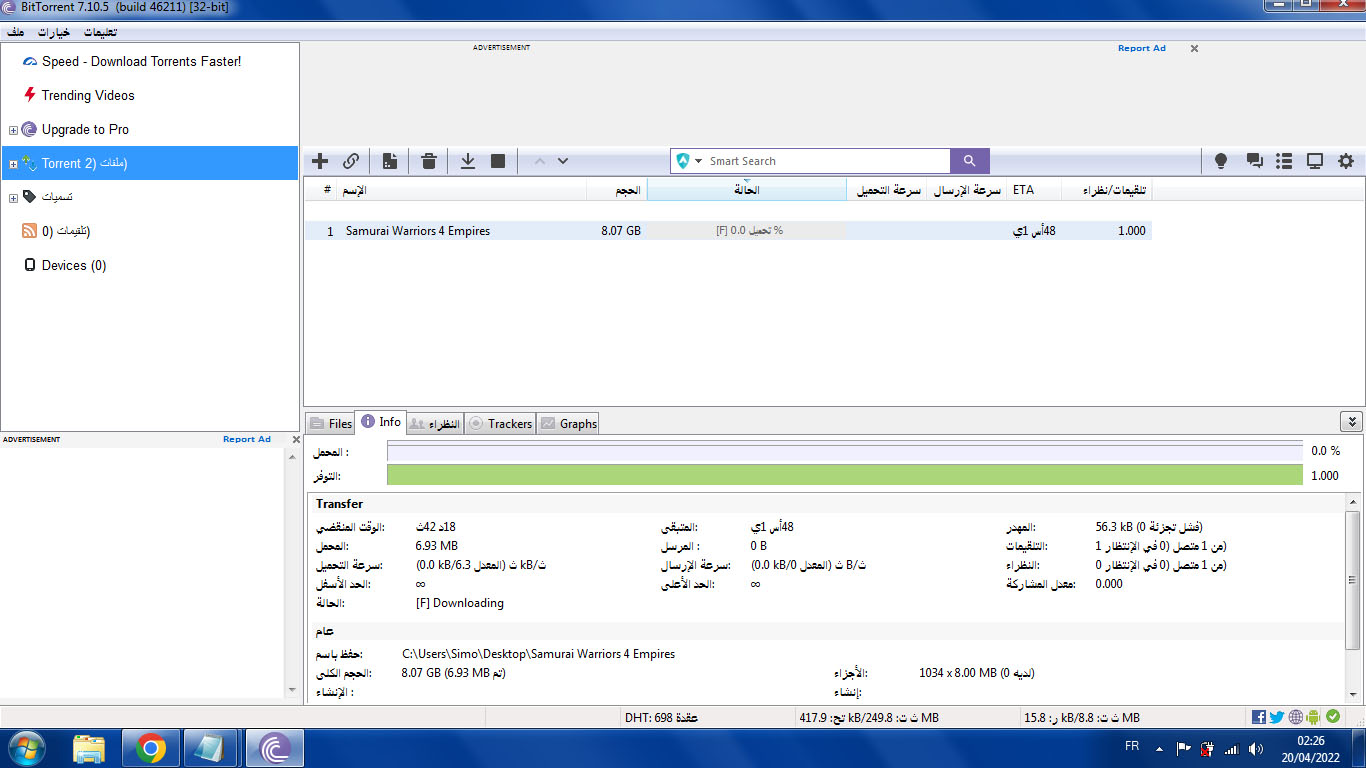1366x768 pixels.
Task: Click the Start Torrent download icon
Action: (x=467, y=161)
